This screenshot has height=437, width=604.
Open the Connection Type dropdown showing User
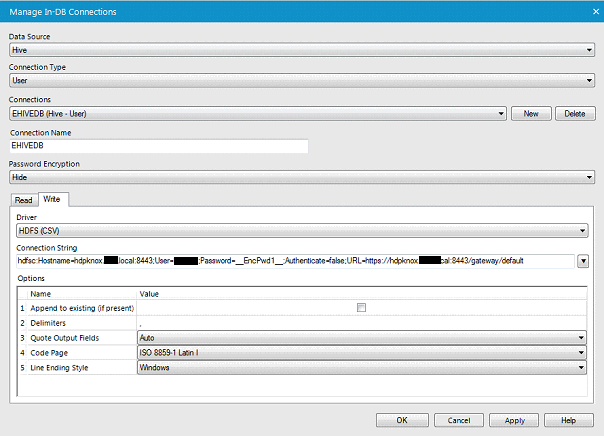302,81
